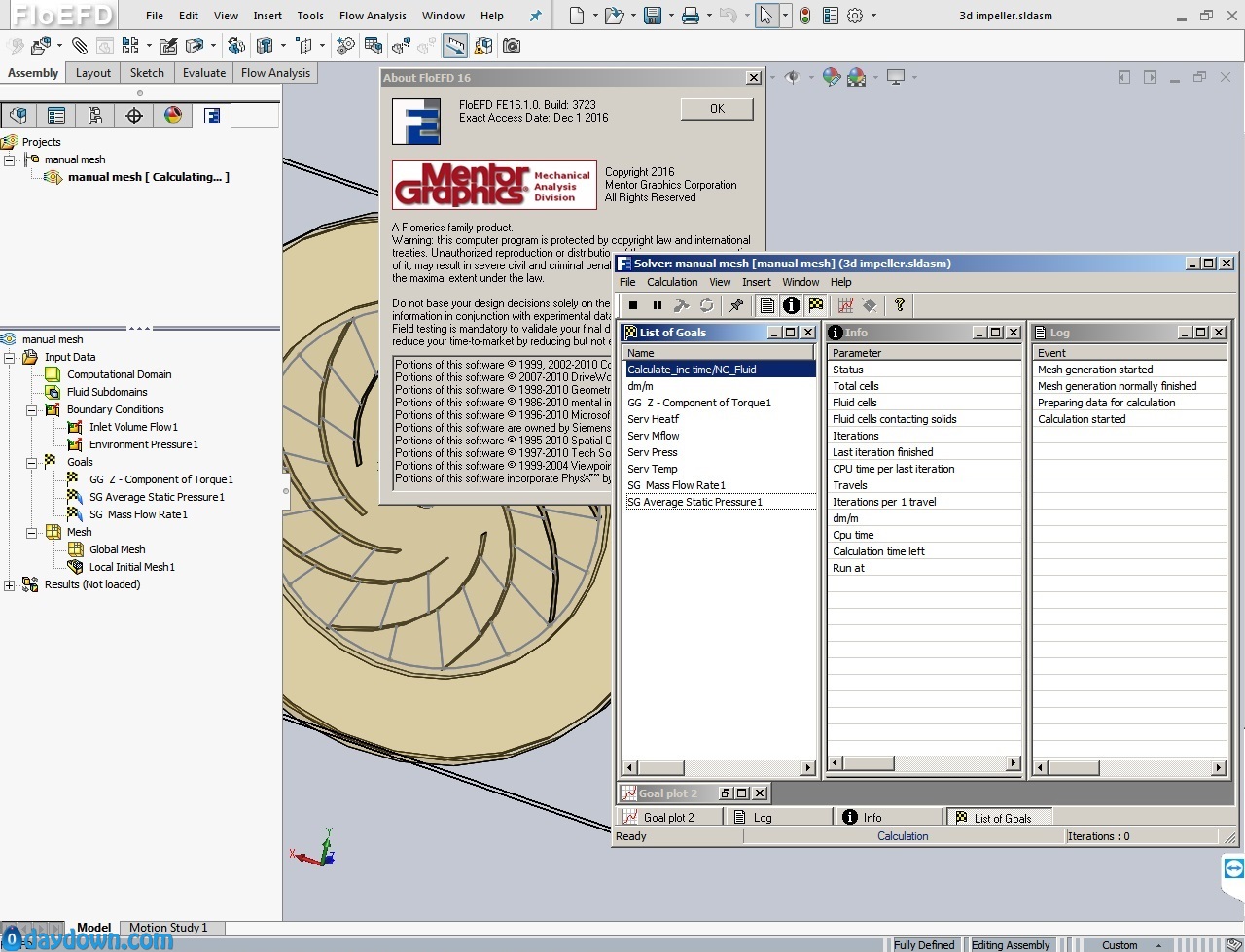1245x952 pixels.
Task: Click the Save floppy disk icon
Action: point(653,16)
